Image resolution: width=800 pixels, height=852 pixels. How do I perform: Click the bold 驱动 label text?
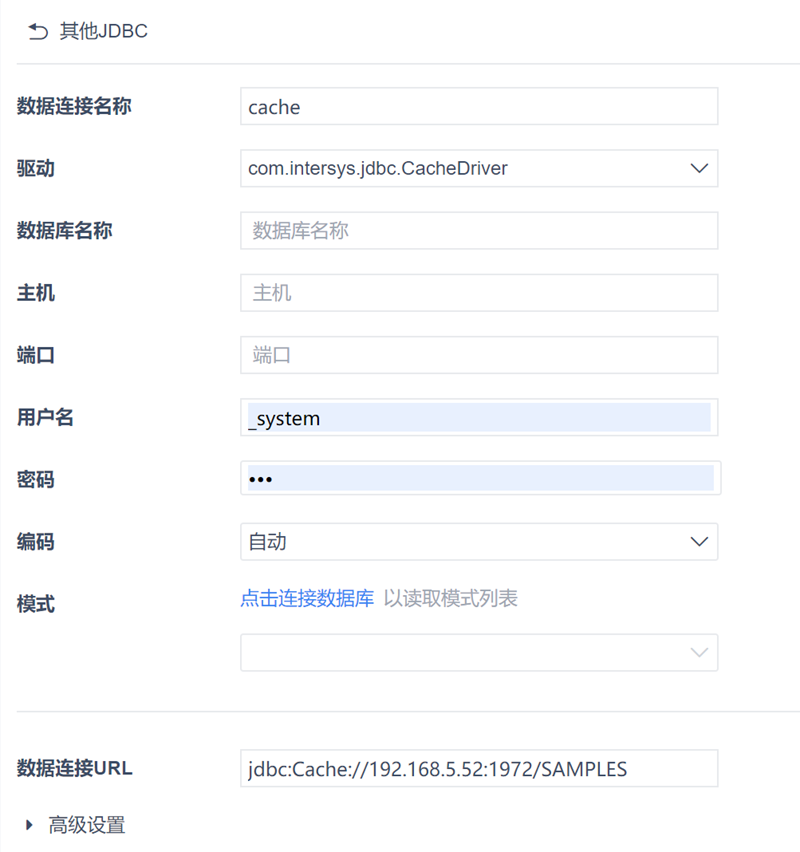[36, 168]
